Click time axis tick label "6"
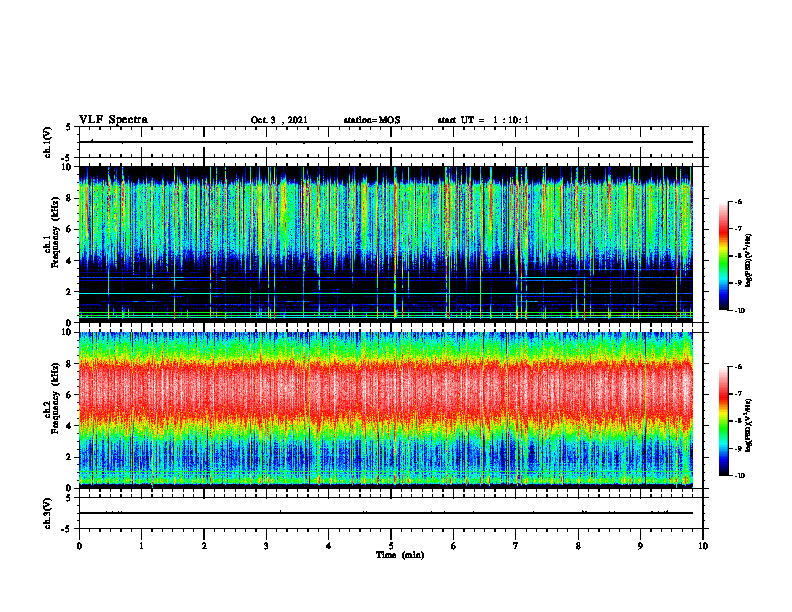Viewport: 792px width, 612px height. 454,546
